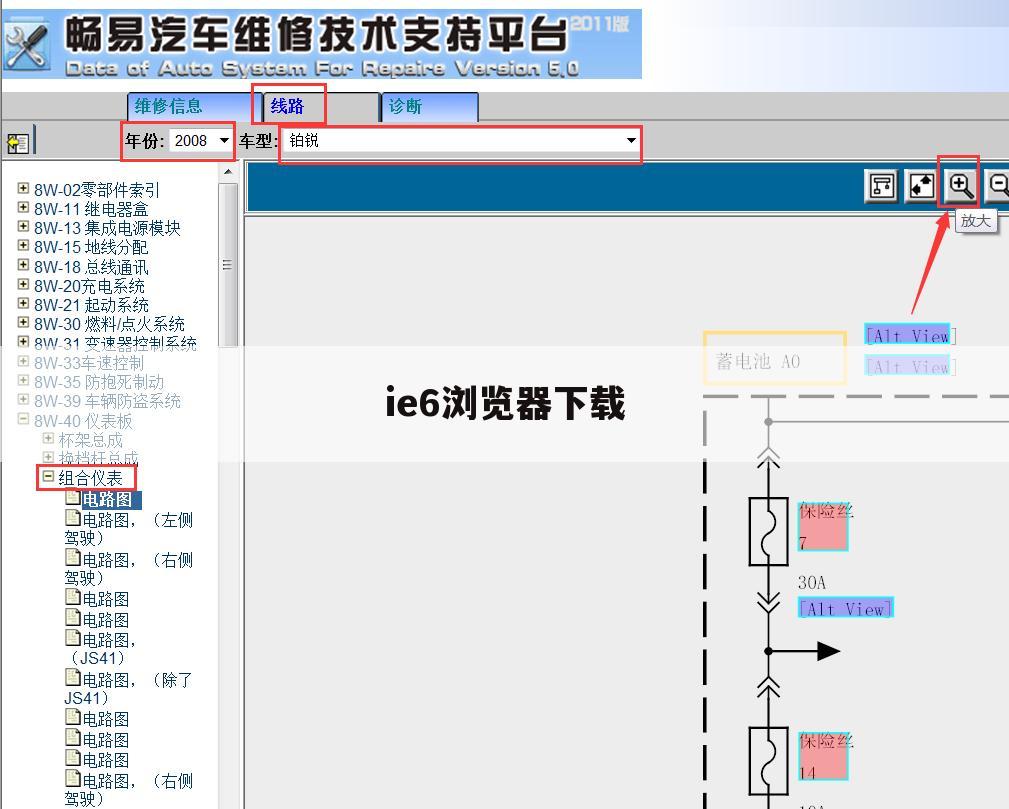The height and width of the screenshot is (809, 1009).
Task: Click the diagonal arrows fit-to-window icon
Action: click(921, 187)
